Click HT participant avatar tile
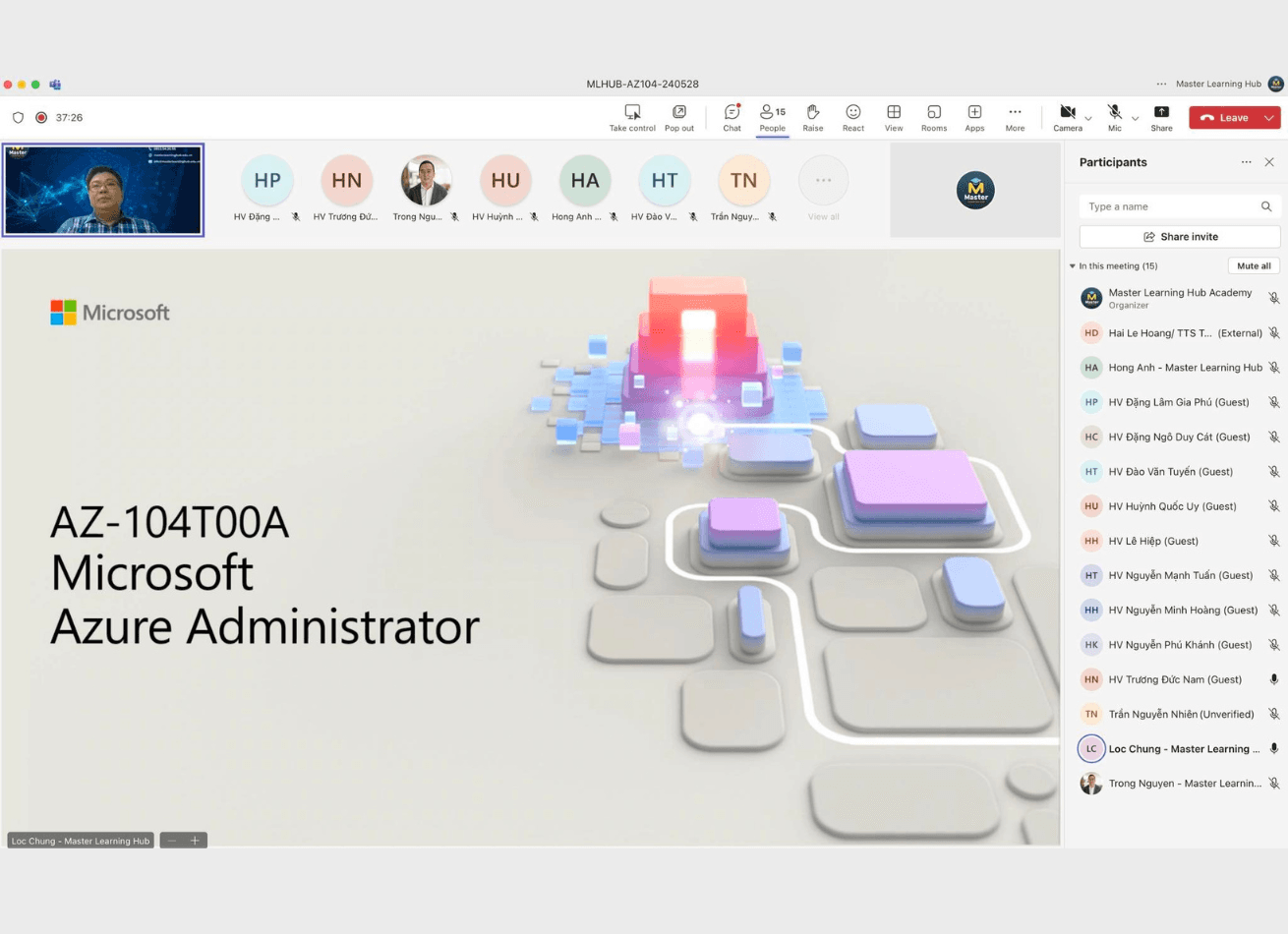The height and width of the screenshot is (934, 1288). (665, 181)
